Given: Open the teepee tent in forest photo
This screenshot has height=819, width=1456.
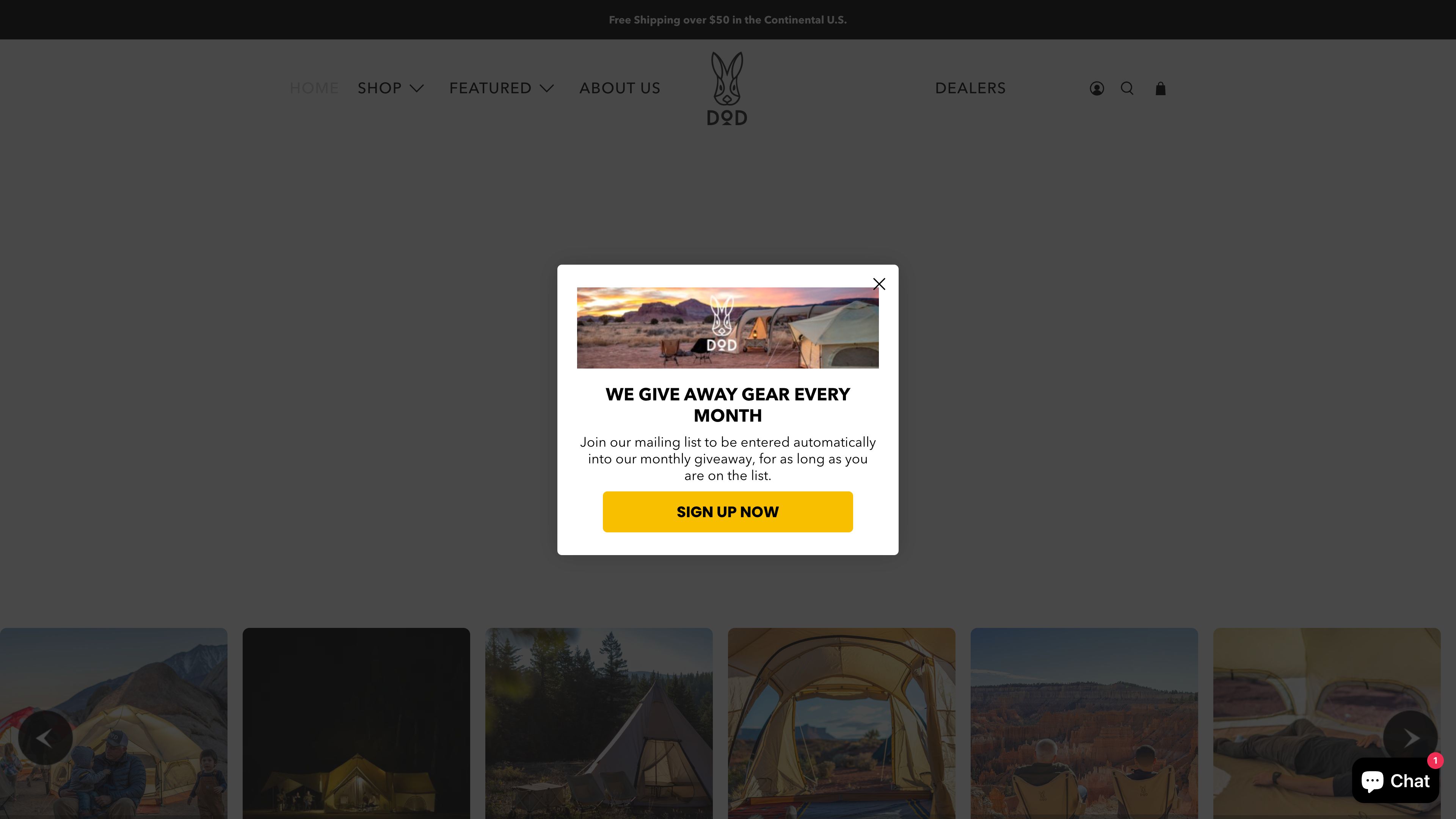Looking at the screenshot, I should pyautogui.click(x=599, y=723).
